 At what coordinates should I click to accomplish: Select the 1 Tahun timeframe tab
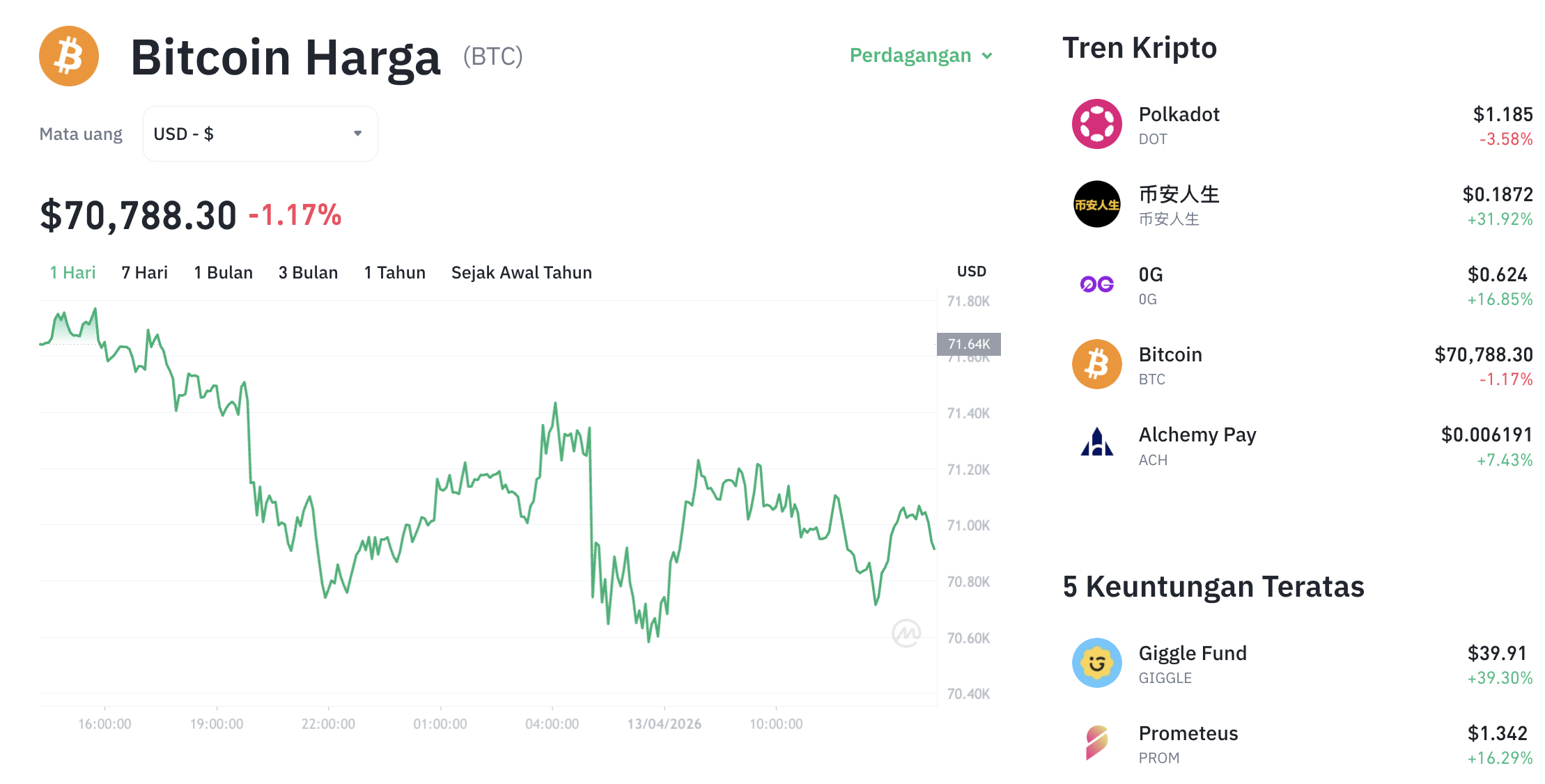[x=394, y=272]
